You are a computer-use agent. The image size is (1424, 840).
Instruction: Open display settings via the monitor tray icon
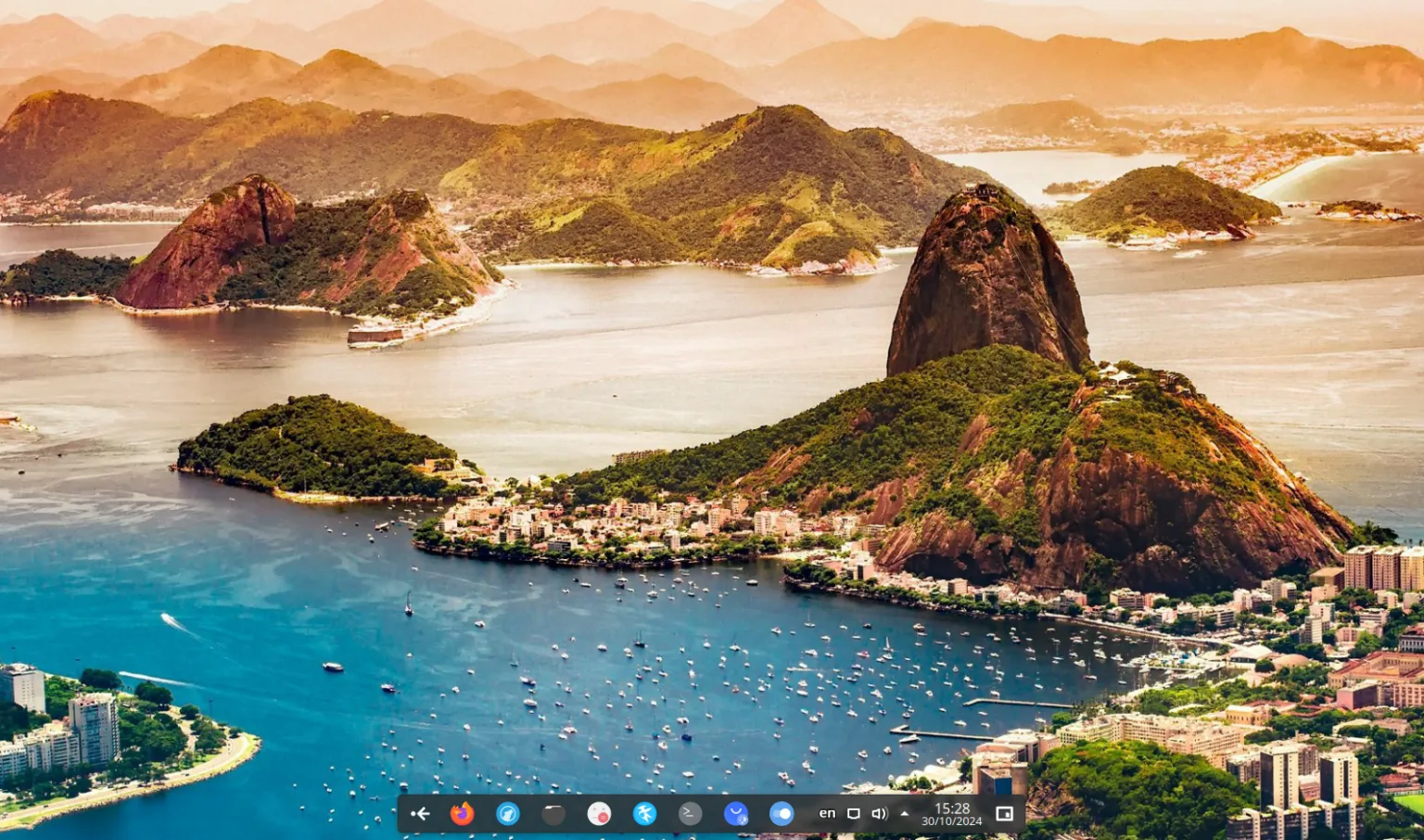[853, 813]
